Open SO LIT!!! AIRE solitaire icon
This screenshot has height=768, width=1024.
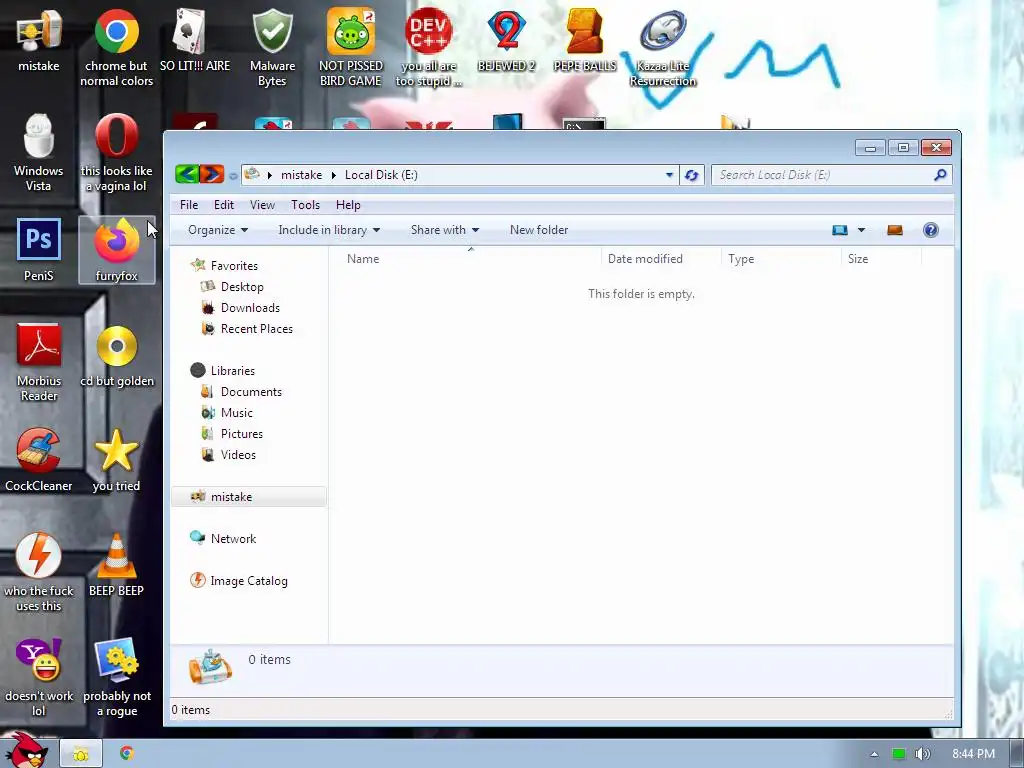pyautogui.click(x=195, y=40)
